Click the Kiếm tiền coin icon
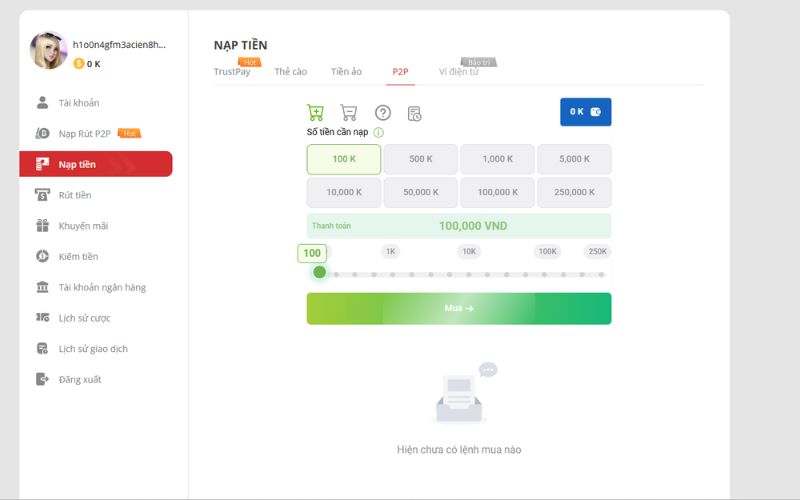This screenshot has height=500, width=800. (x=42, y=256)
